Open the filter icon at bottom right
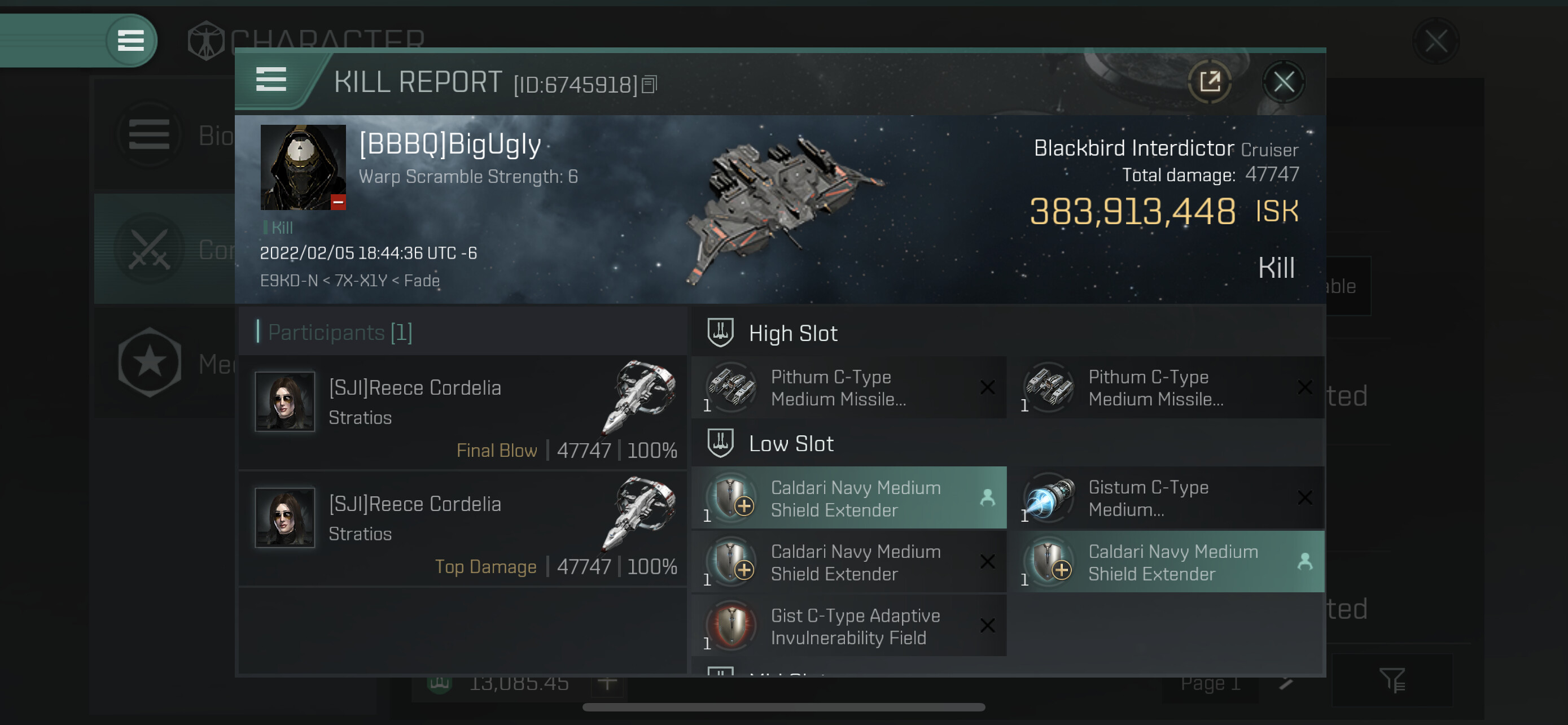Image resolution: width=1568 pixels, height=725 pixels. tap(1391, 680)
